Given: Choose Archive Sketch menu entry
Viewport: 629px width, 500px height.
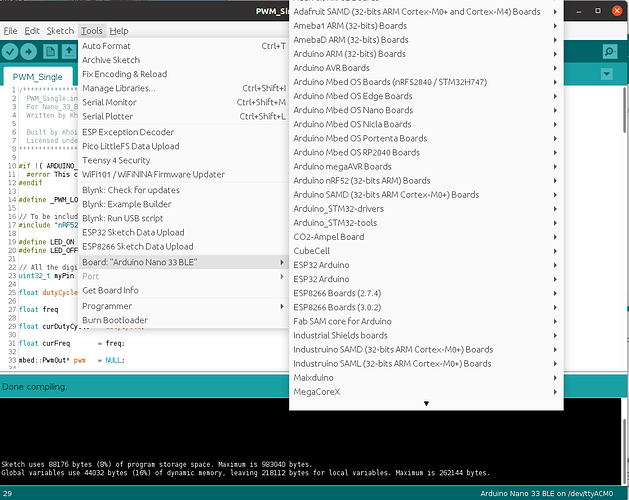Looking at the screenshot, I should pos(184,60).
